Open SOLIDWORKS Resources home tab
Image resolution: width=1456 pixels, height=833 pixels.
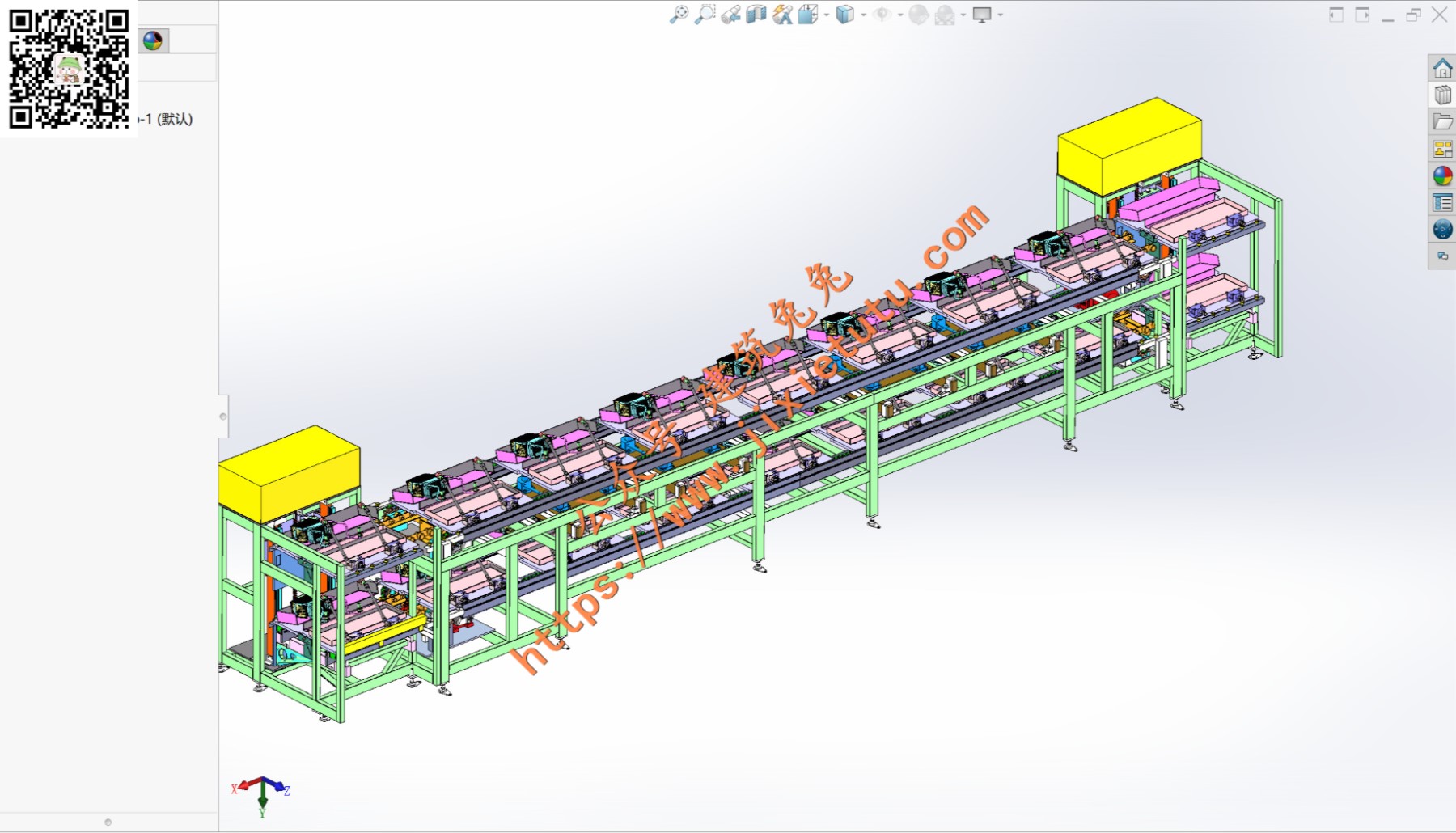1442,68
